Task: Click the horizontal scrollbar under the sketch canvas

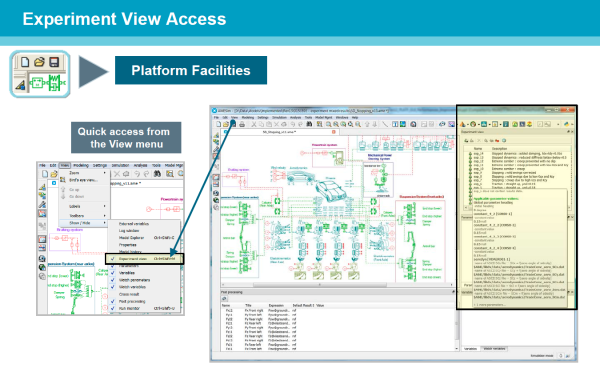Action: tap(336, 285)
